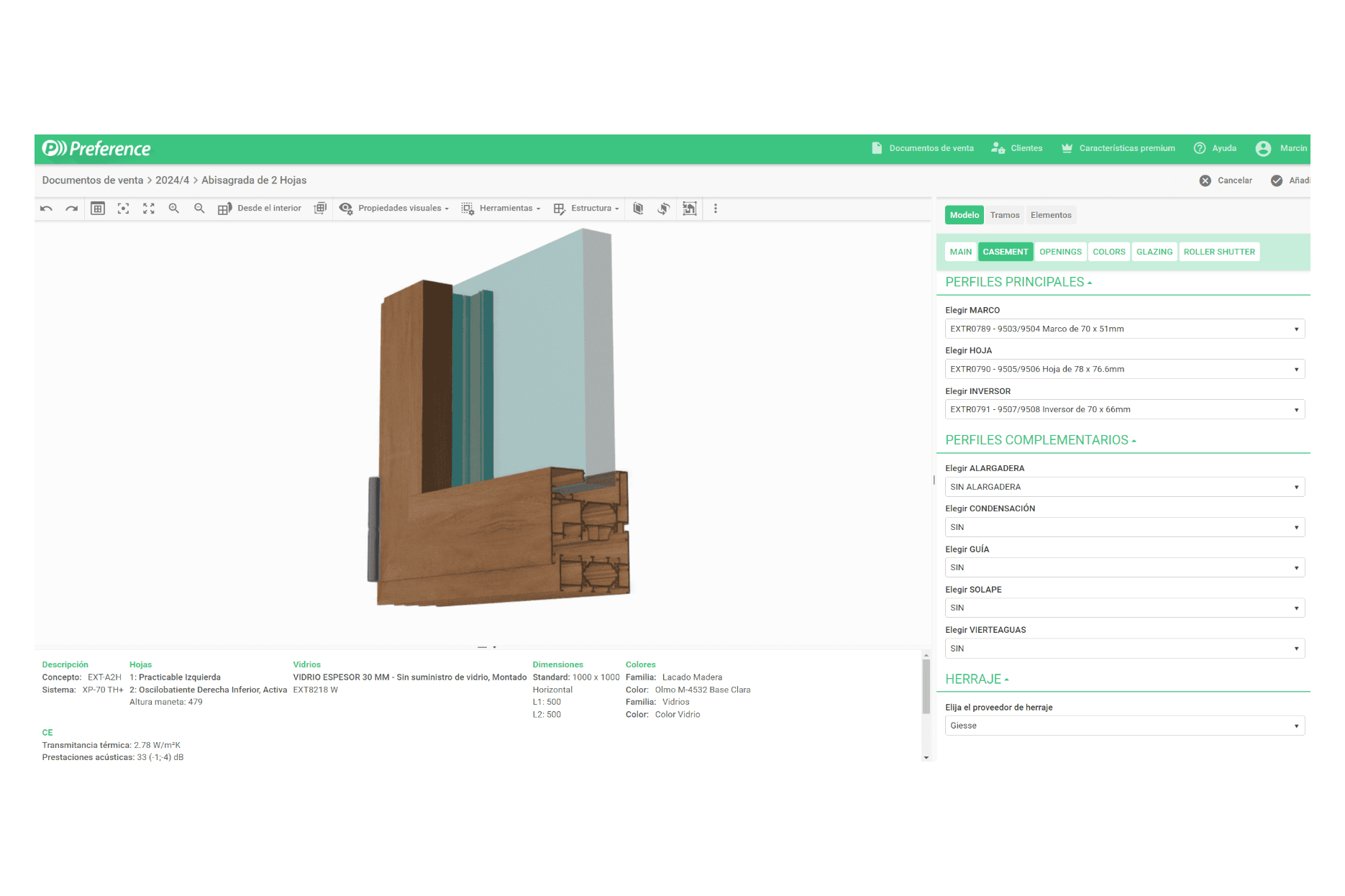Toggle the Desde el interior view
Viewport: 1345px width, 896px height.
point(260,209)
